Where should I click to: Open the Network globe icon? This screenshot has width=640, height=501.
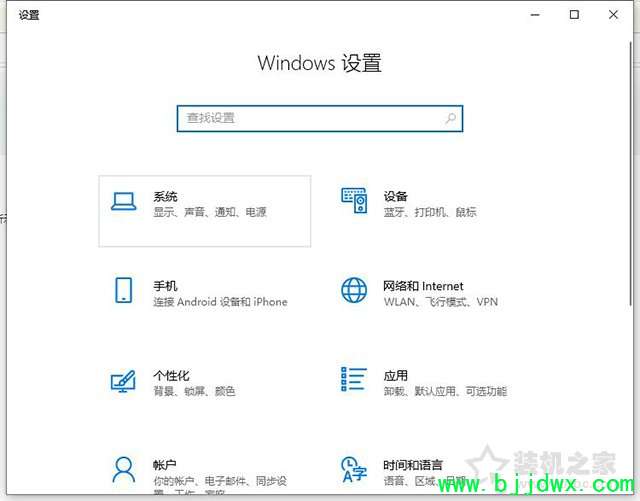tap(354, 290)
